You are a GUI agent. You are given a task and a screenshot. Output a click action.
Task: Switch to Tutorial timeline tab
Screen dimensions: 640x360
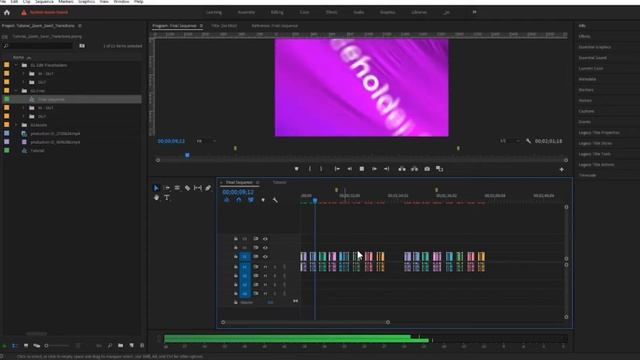pyautogui.click(x=280, y=182)
